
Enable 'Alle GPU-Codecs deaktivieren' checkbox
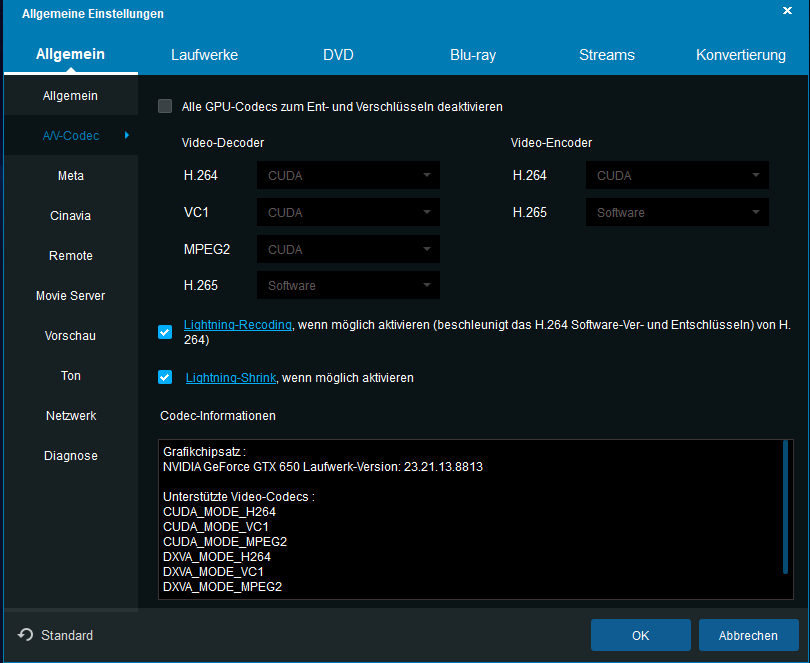(x=165, y=106)
